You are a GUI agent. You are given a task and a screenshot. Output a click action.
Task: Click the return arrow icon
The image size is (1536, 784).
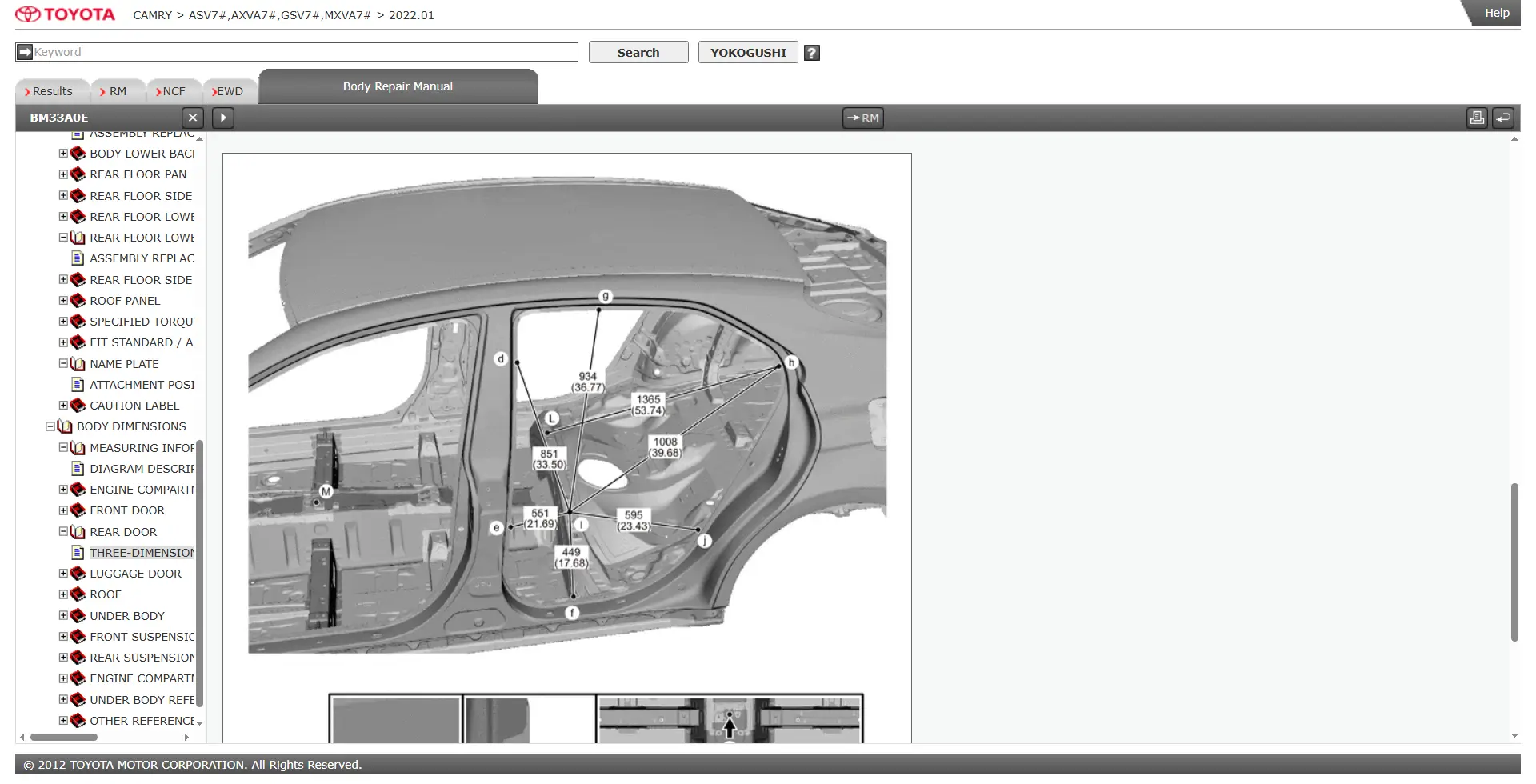1503,118
